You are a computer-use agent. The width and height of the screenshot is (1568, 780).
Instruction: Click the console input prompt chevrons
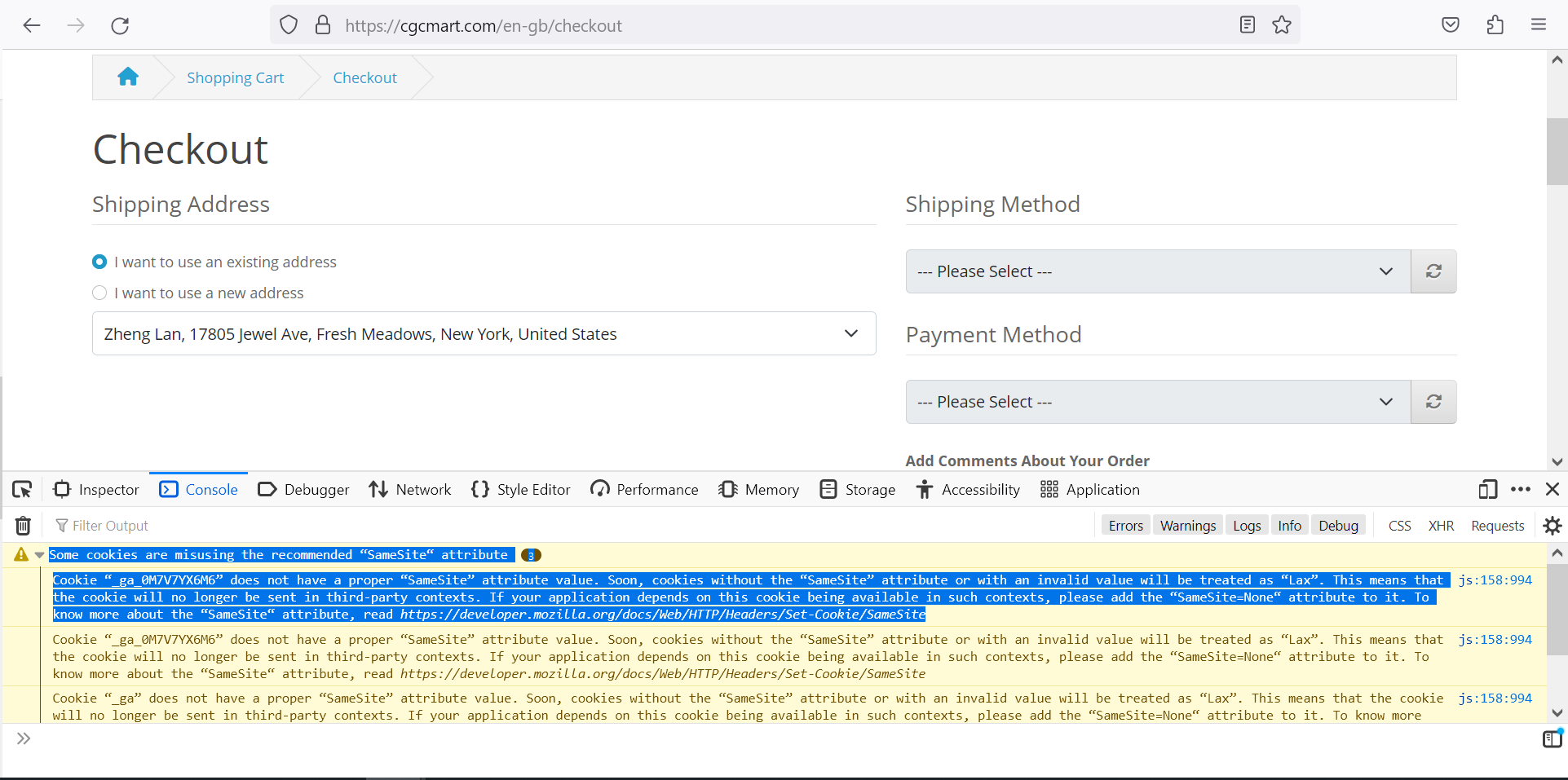coord(24,738)
